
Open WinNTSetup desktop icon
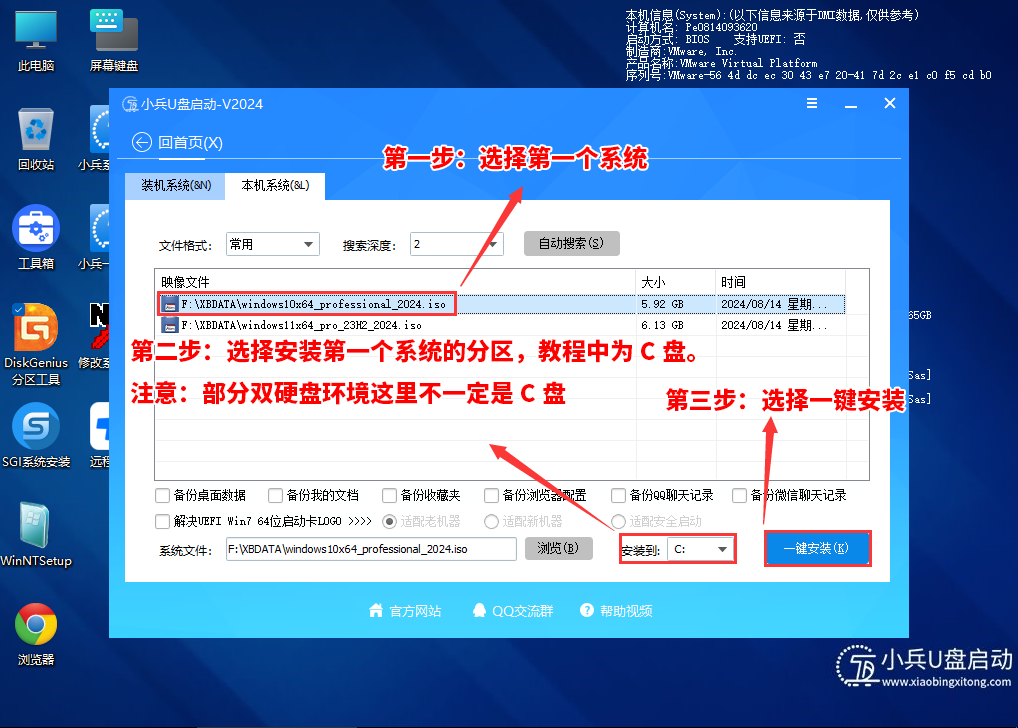tap(36, 534)
